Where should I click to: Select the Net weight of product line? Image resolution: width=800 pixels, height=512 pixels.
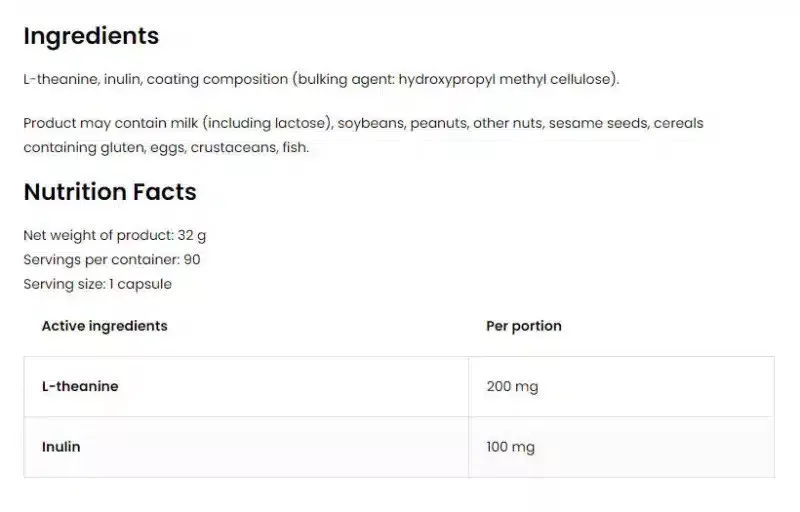tap(115, 236)
